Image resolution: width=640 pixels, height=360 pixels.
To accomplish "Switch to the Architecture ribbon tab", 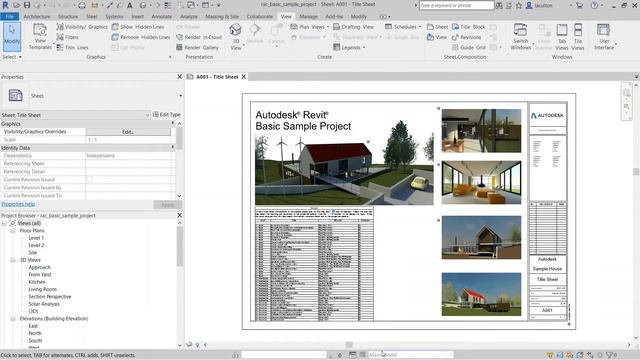I will tap(37, 16).
